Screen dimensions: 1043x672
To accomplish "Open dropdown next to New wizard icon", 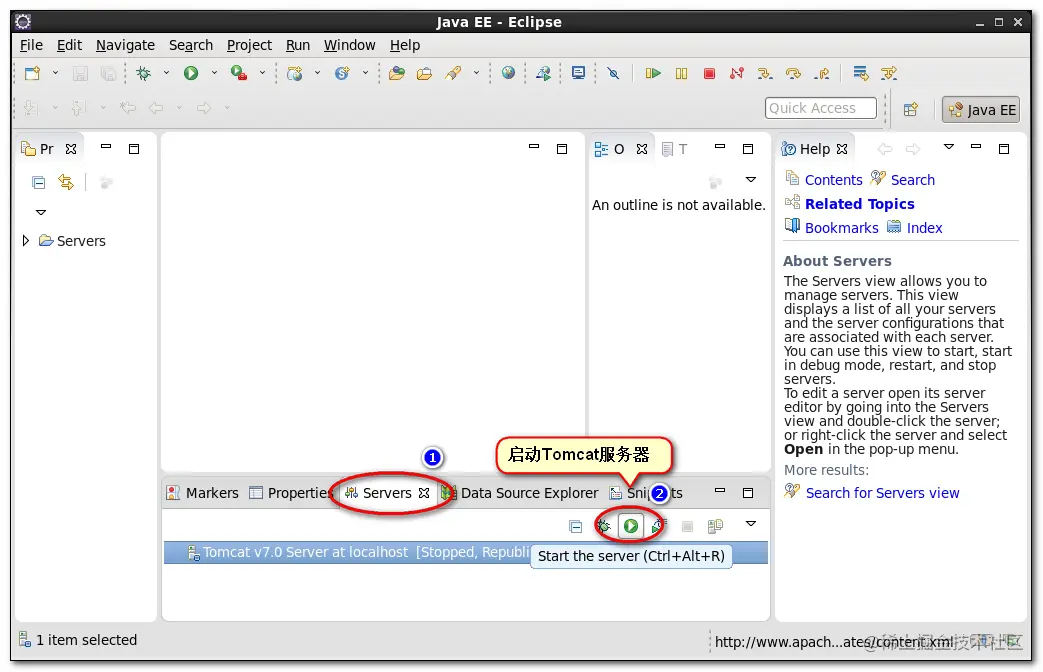I will 55,73.
